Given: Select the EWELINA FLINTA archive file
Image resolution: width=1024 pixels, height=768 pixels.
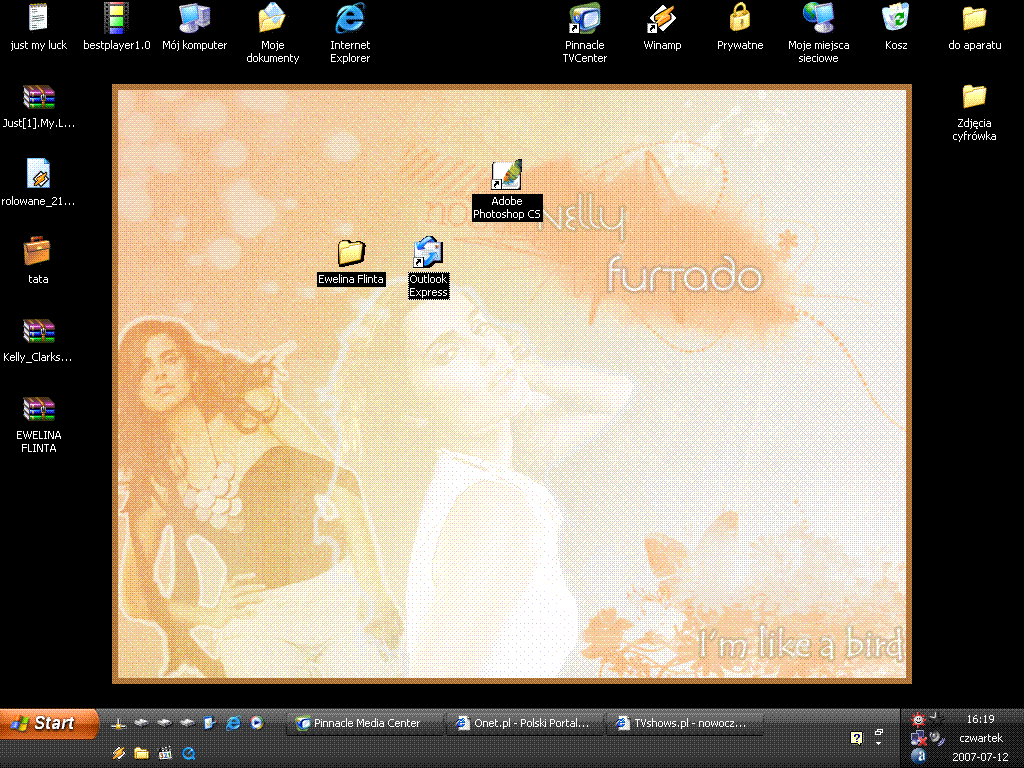Looking at the screenshot, I should (39, 409).
